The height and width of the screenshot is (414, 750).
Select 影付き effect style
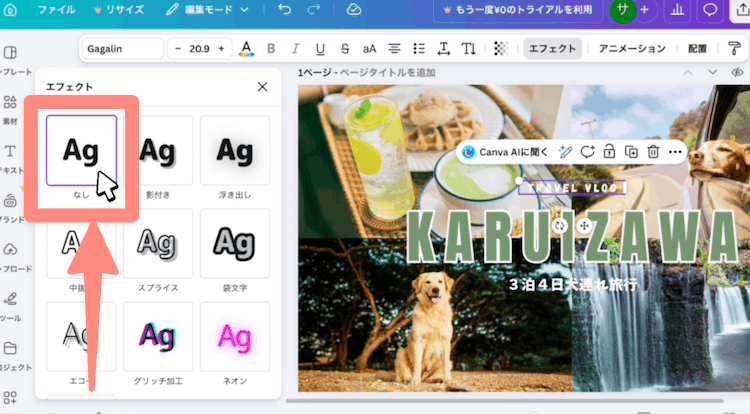click(158, 150)
